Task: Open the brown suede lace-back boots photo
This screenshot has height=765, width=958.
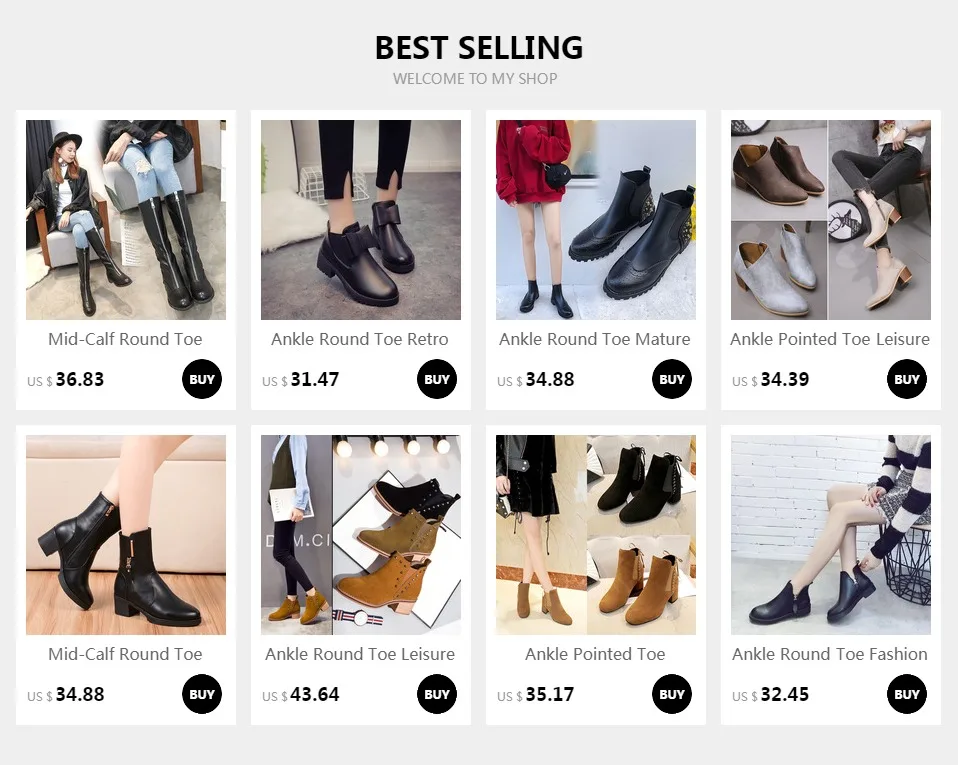Action: tap(596, 535)
